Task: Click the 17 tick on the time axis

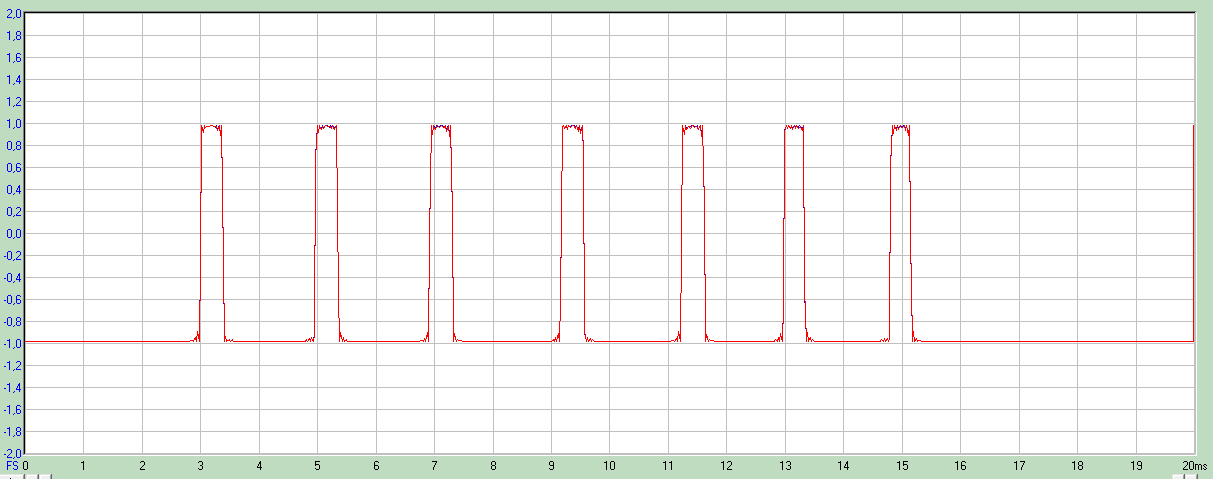Action: [1019, 466]
